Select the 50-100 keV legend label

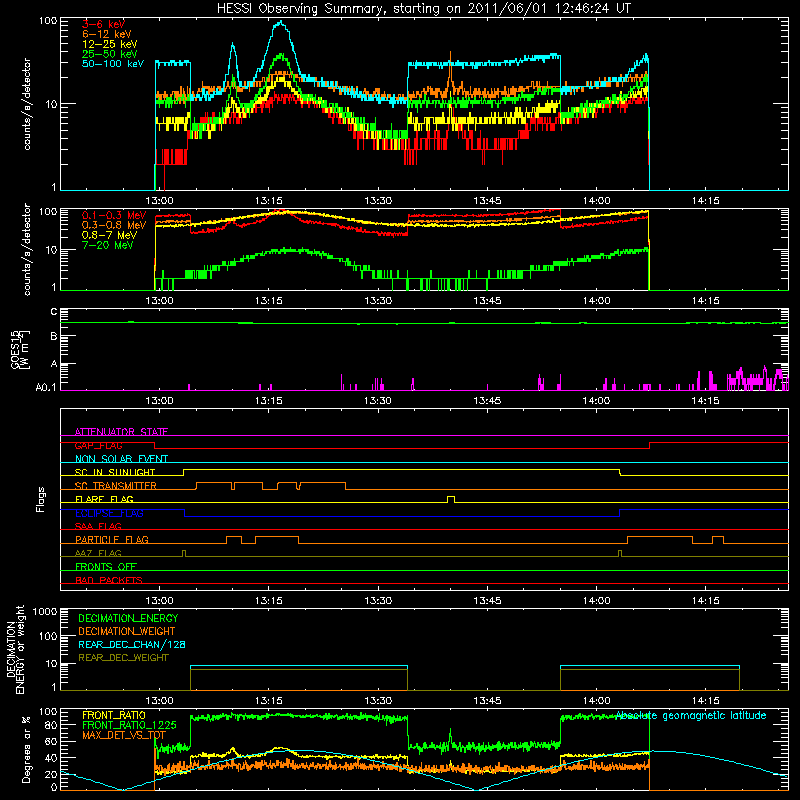click(x=113, y=64)
